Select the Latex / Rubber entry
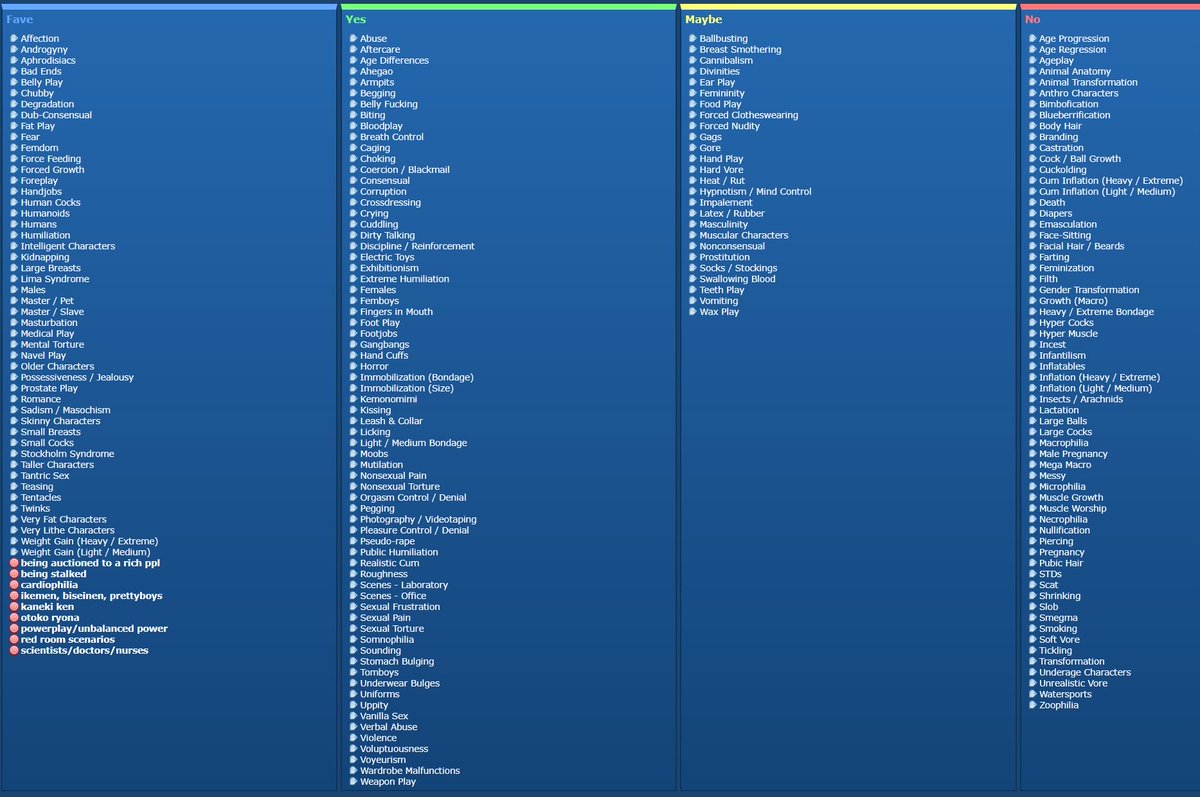 pos(732,213)
